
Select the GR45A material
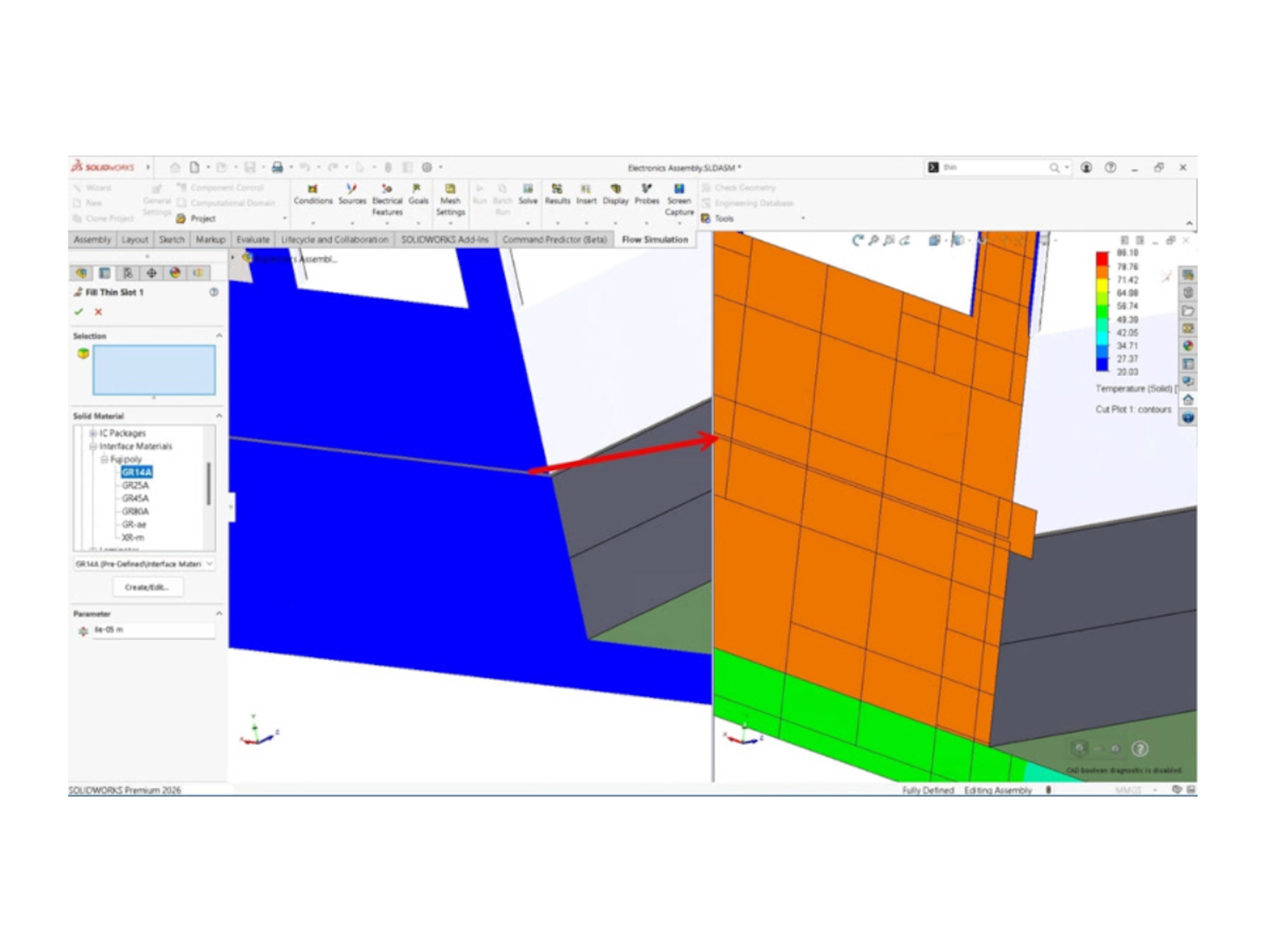click(x=135, y=498)
